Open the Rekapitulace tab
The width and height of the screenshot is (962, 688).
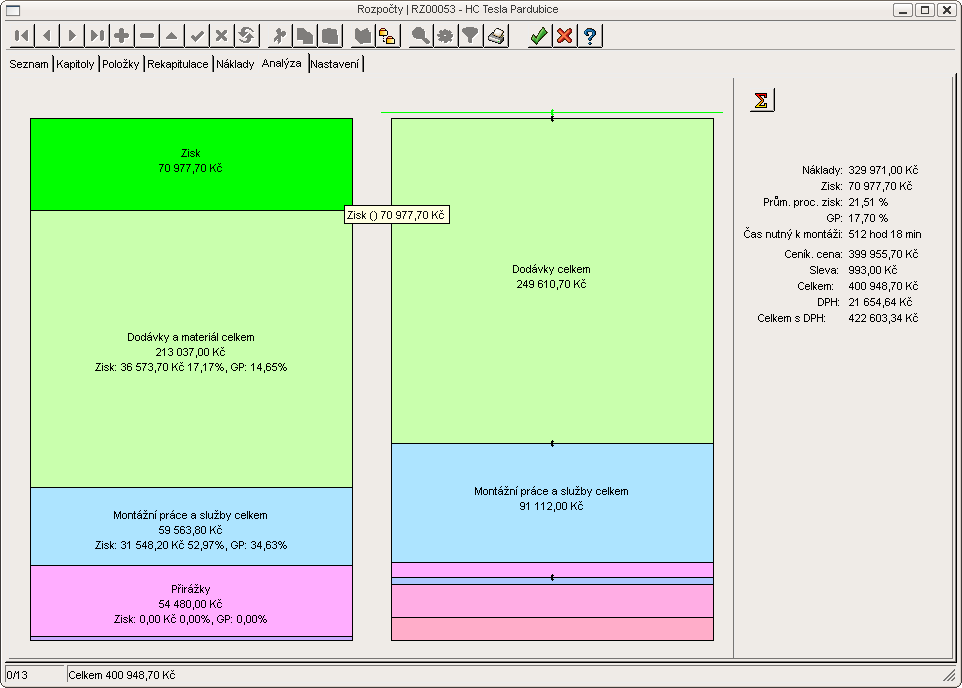[x=178, y=64]
